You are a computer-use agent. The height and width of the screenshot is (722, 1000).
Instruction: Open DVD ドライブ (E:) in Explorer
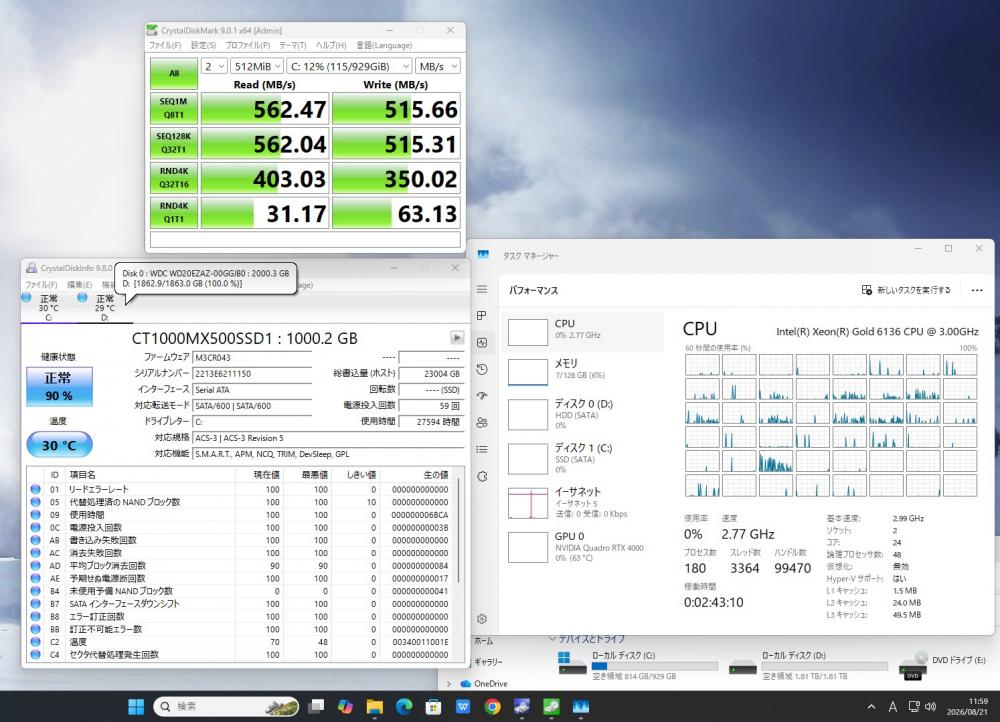(x=943, y=665)
